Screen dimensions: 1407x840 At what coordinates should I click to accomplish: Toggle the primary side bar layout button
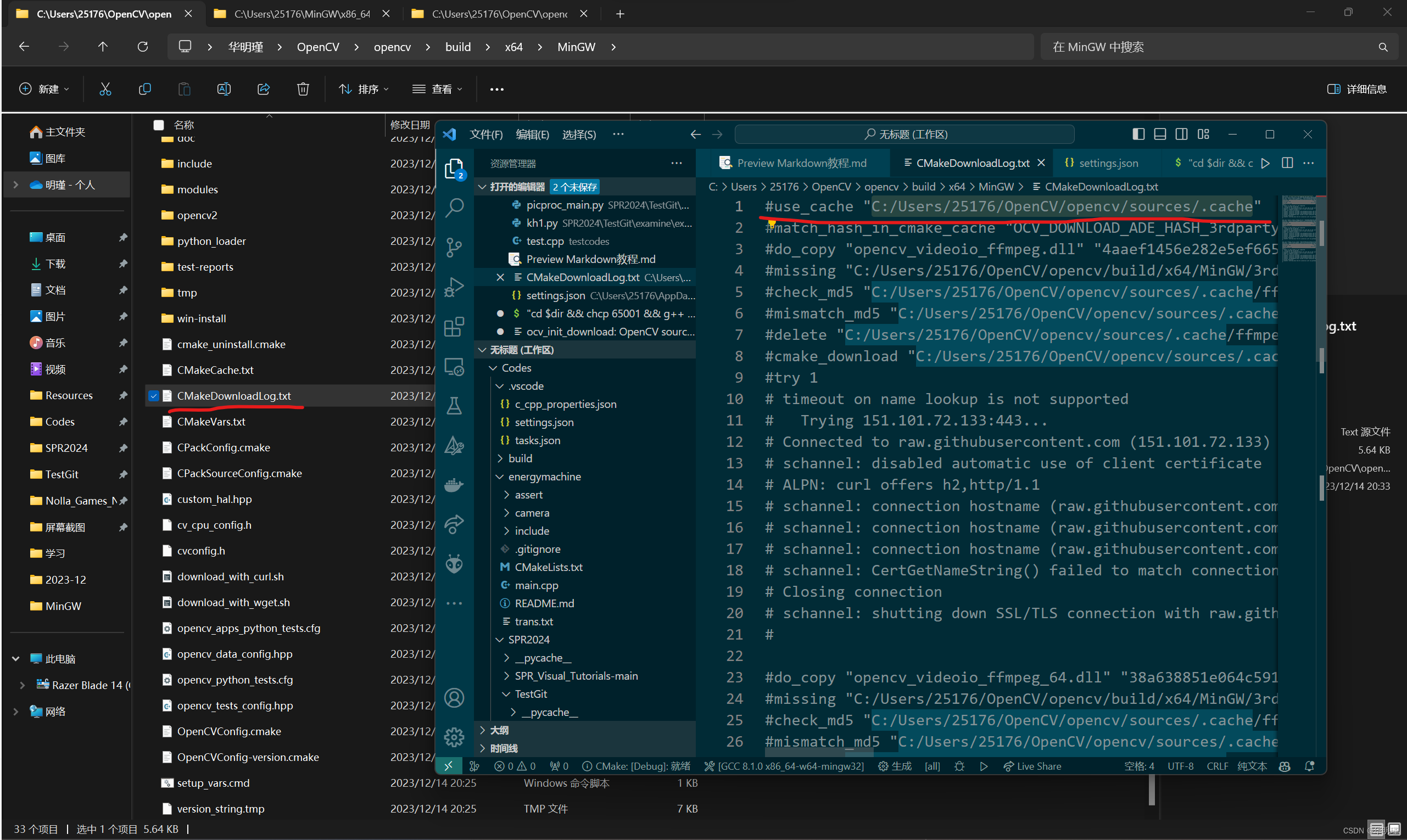(1138, 134)
